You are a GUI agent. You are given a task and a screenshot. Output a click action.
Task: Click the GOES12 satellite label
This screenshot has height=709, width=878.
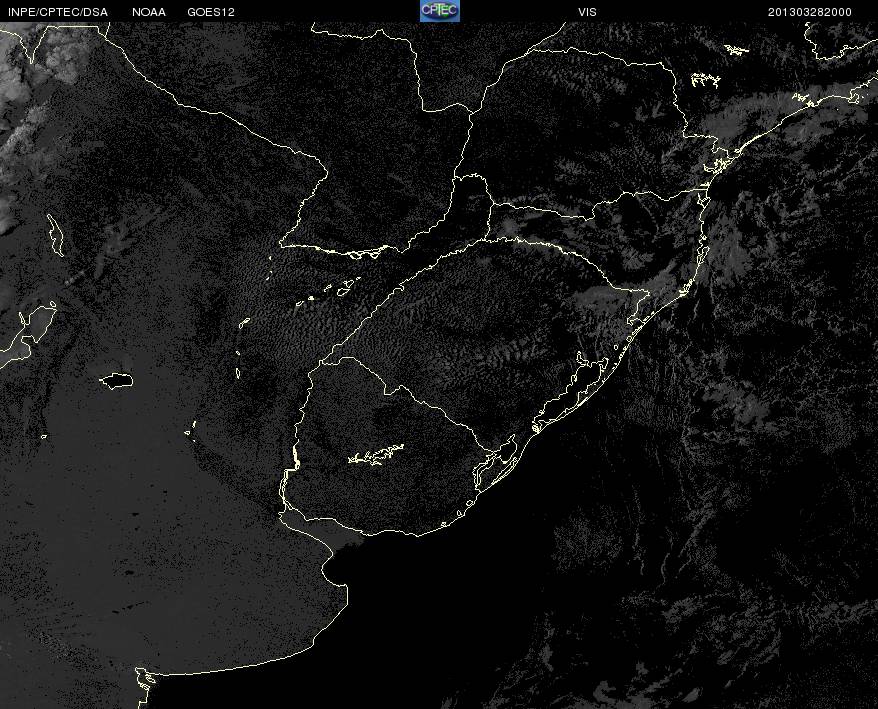(x=211, y=12)
